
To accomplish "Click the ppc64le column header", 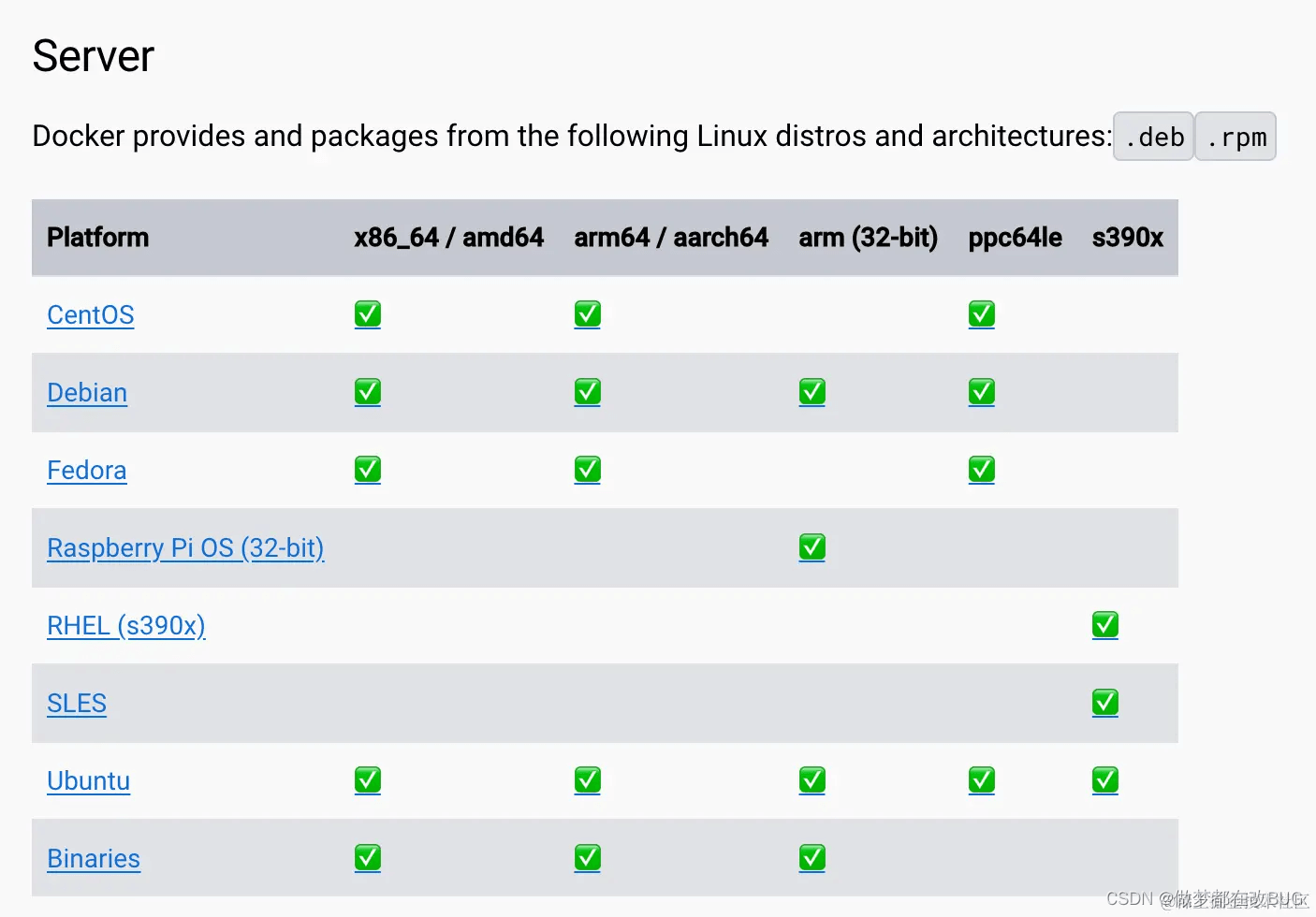I will [1016, 238].
